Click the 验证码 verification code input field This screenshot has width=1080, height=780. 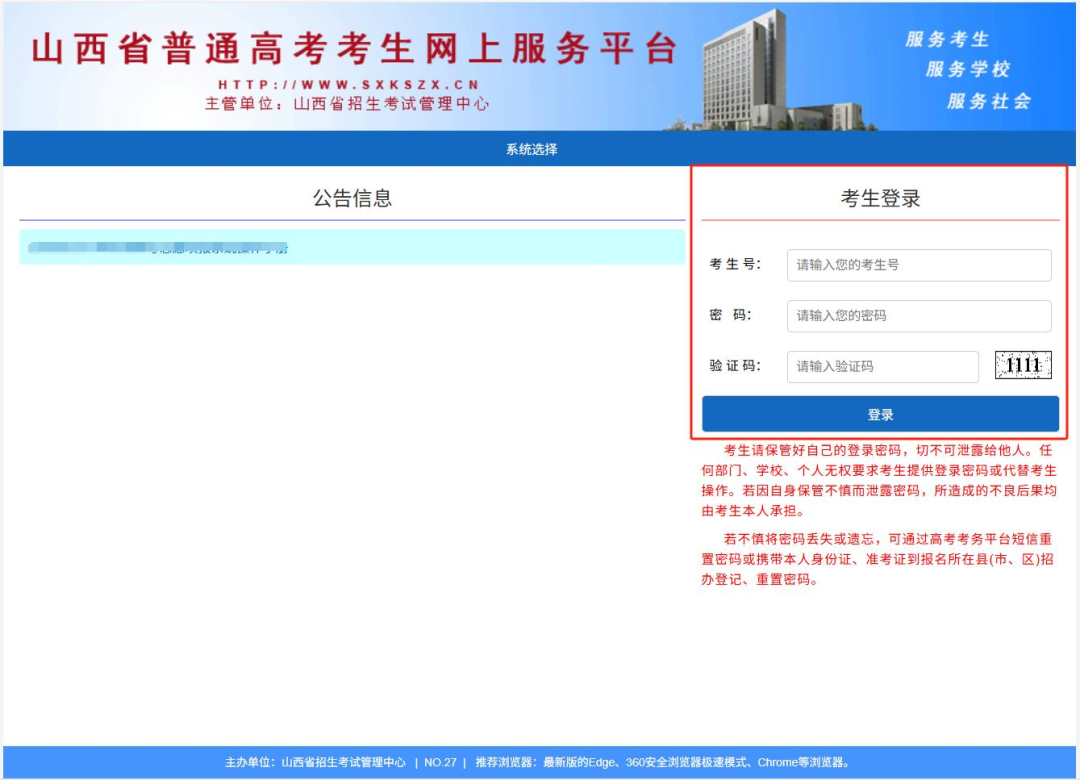[883, 367]
